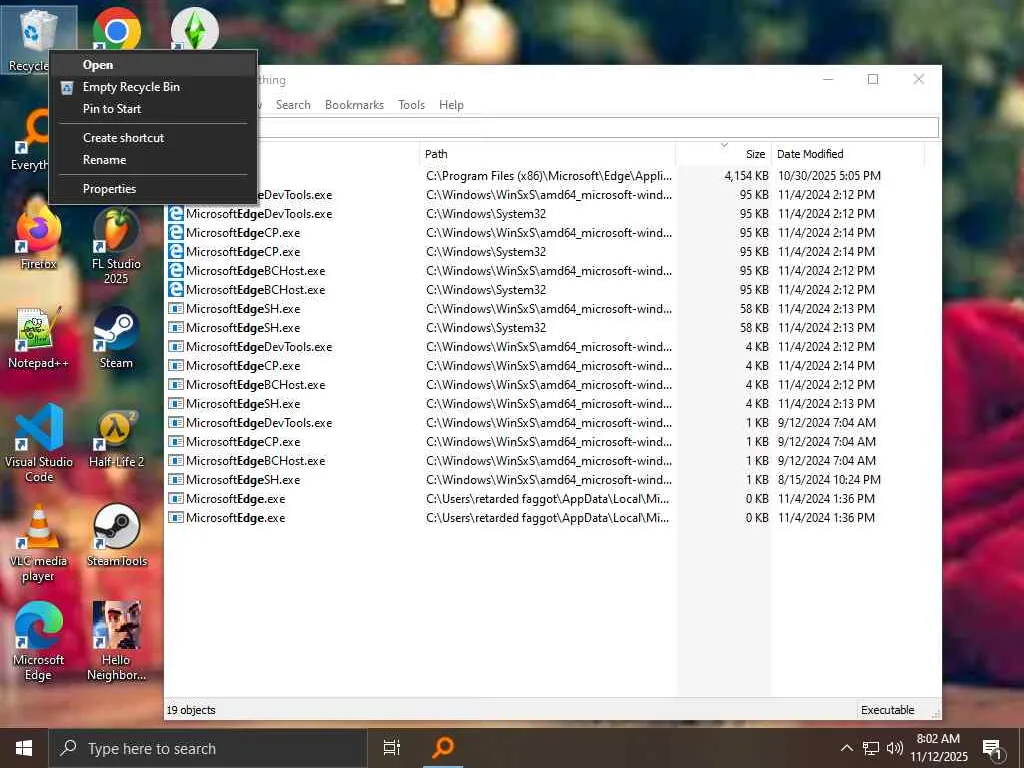Click the Windows Start button

click(x=24, y=748)
